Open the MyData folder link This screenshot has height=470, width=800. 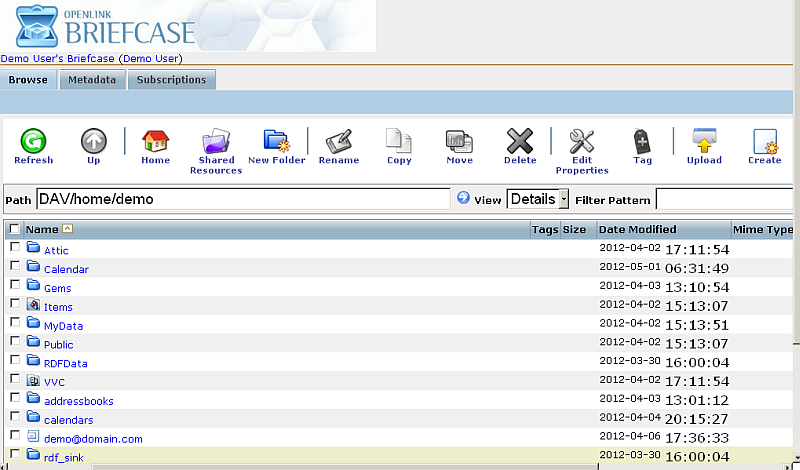(x=63, y=326)
